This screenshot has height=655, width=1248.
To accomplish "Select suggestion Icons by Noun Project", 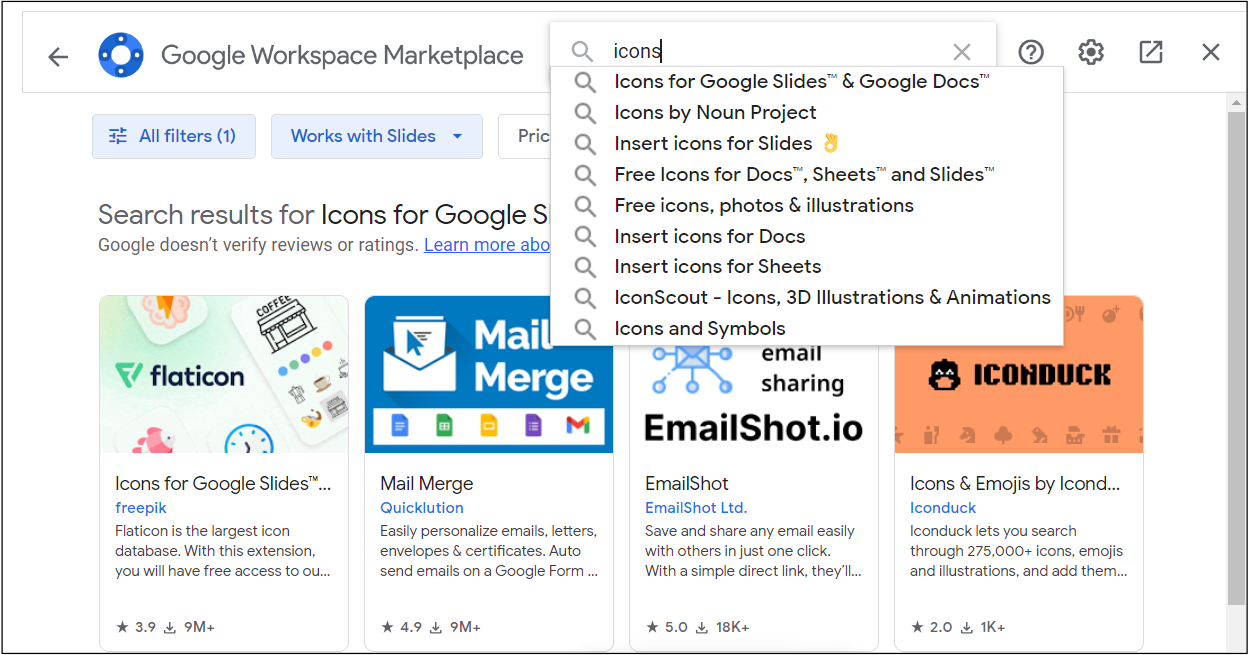I will pos(715,112).
